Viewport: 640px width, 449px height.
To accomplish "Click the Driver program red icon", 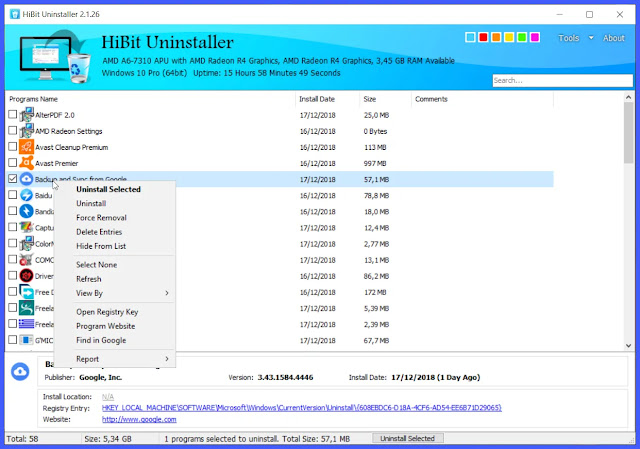I will [x=27, y=276].
